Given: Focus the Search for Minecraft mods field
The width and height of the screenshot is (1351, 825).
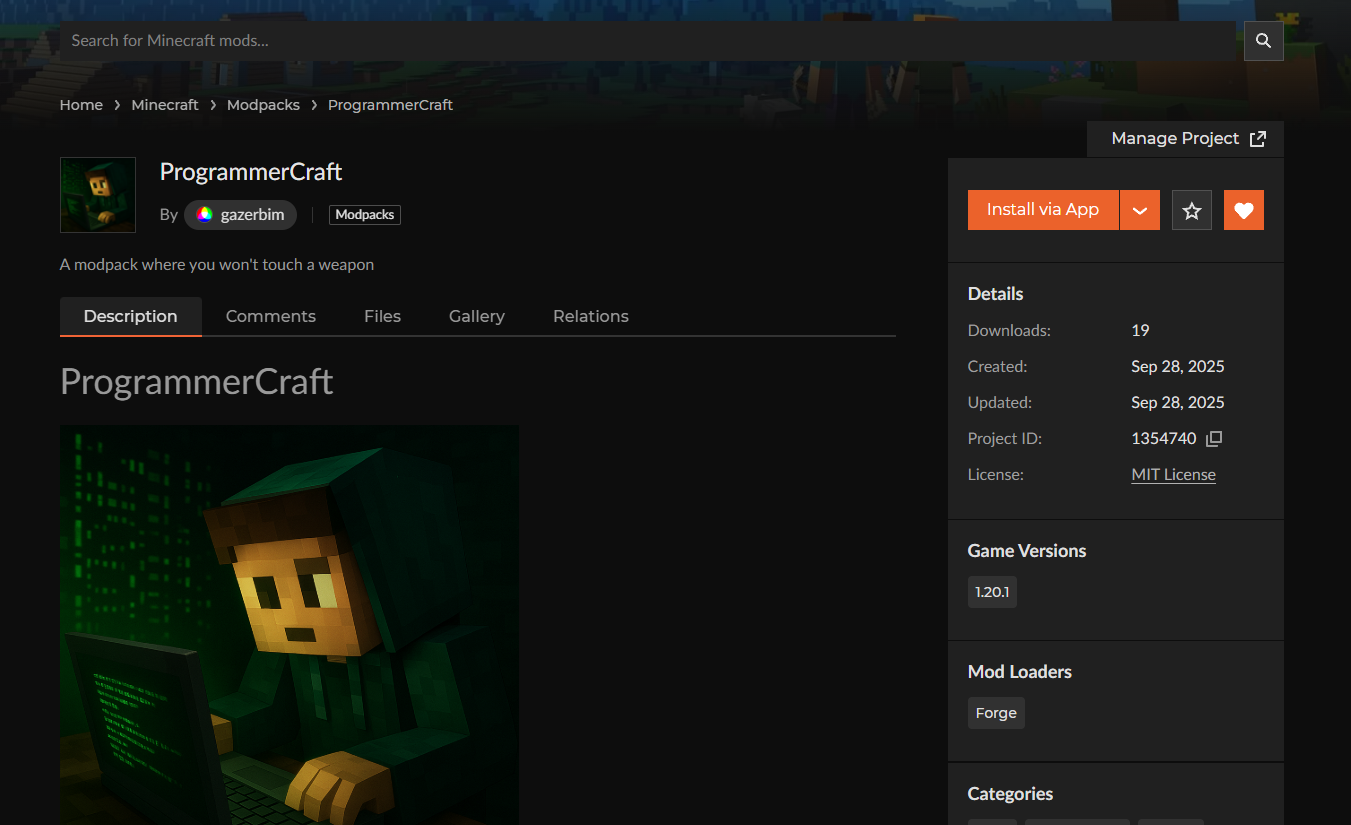Looking at the screenshot, I should (x=650, y=41).
